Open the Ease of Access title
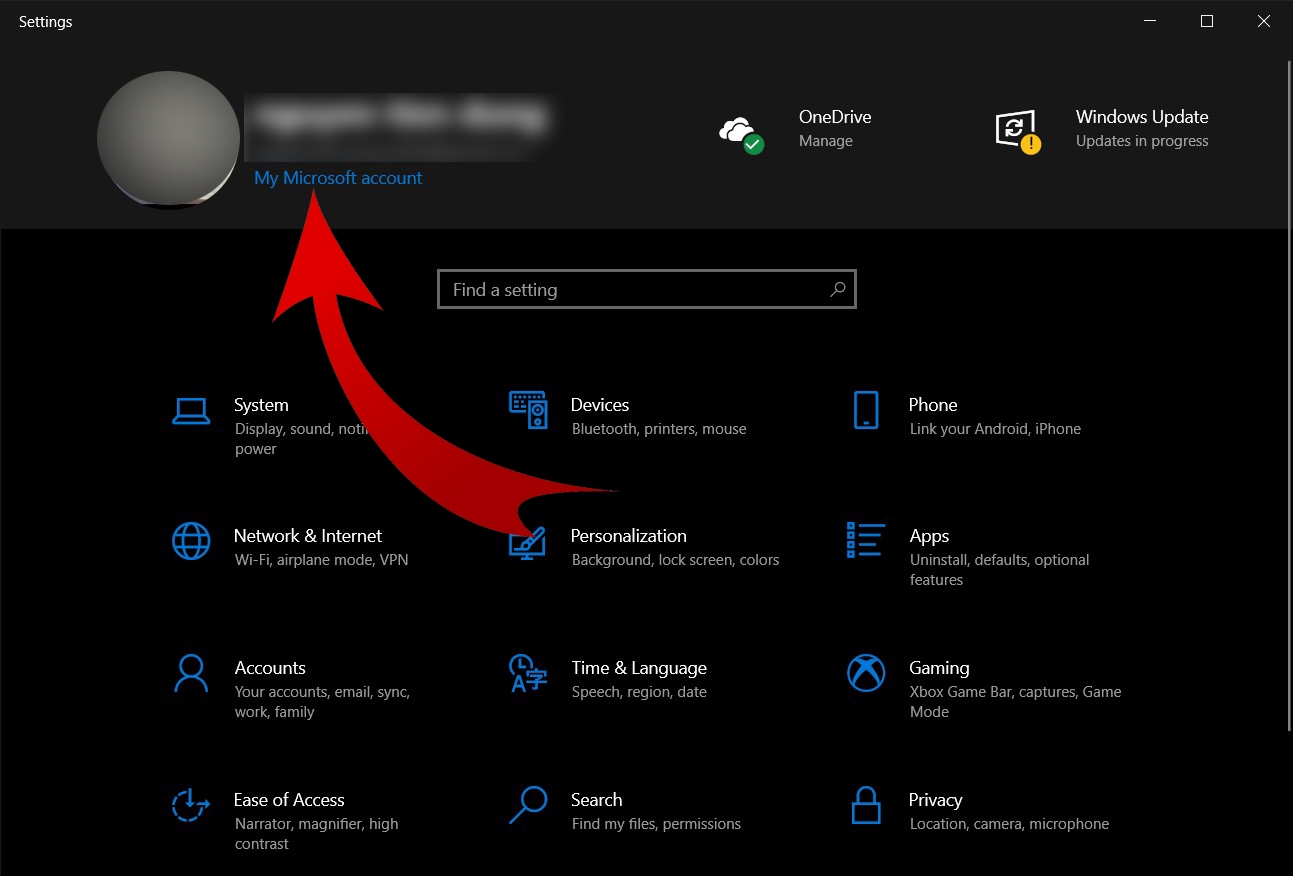 [289, 800]
